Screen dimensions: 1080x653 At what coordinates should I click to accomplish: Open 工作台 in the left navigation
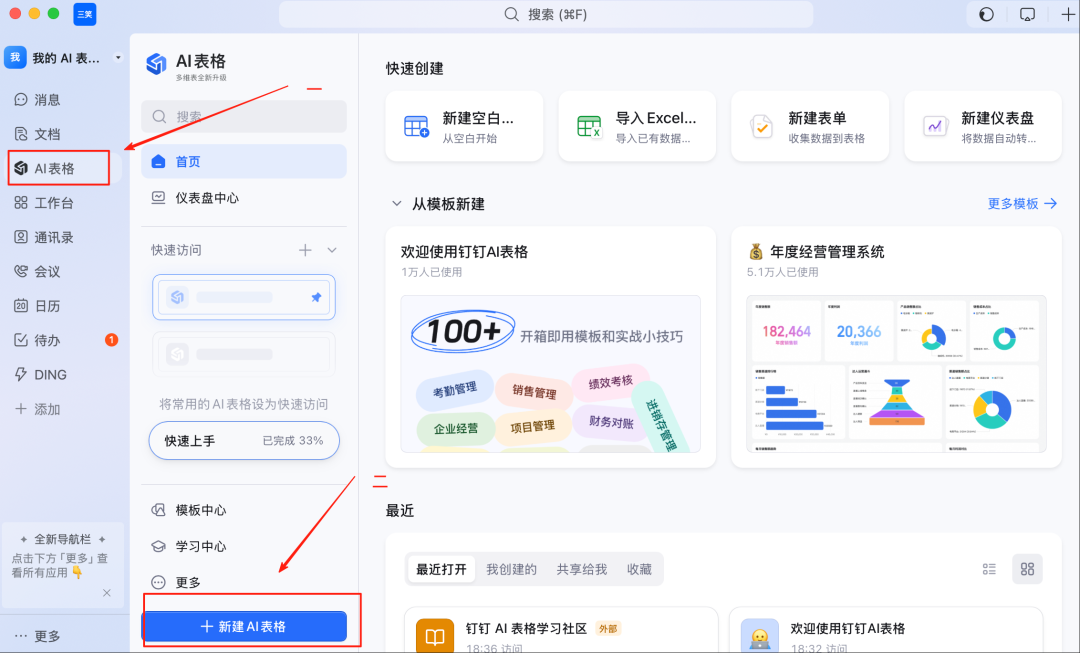[44, 203]
